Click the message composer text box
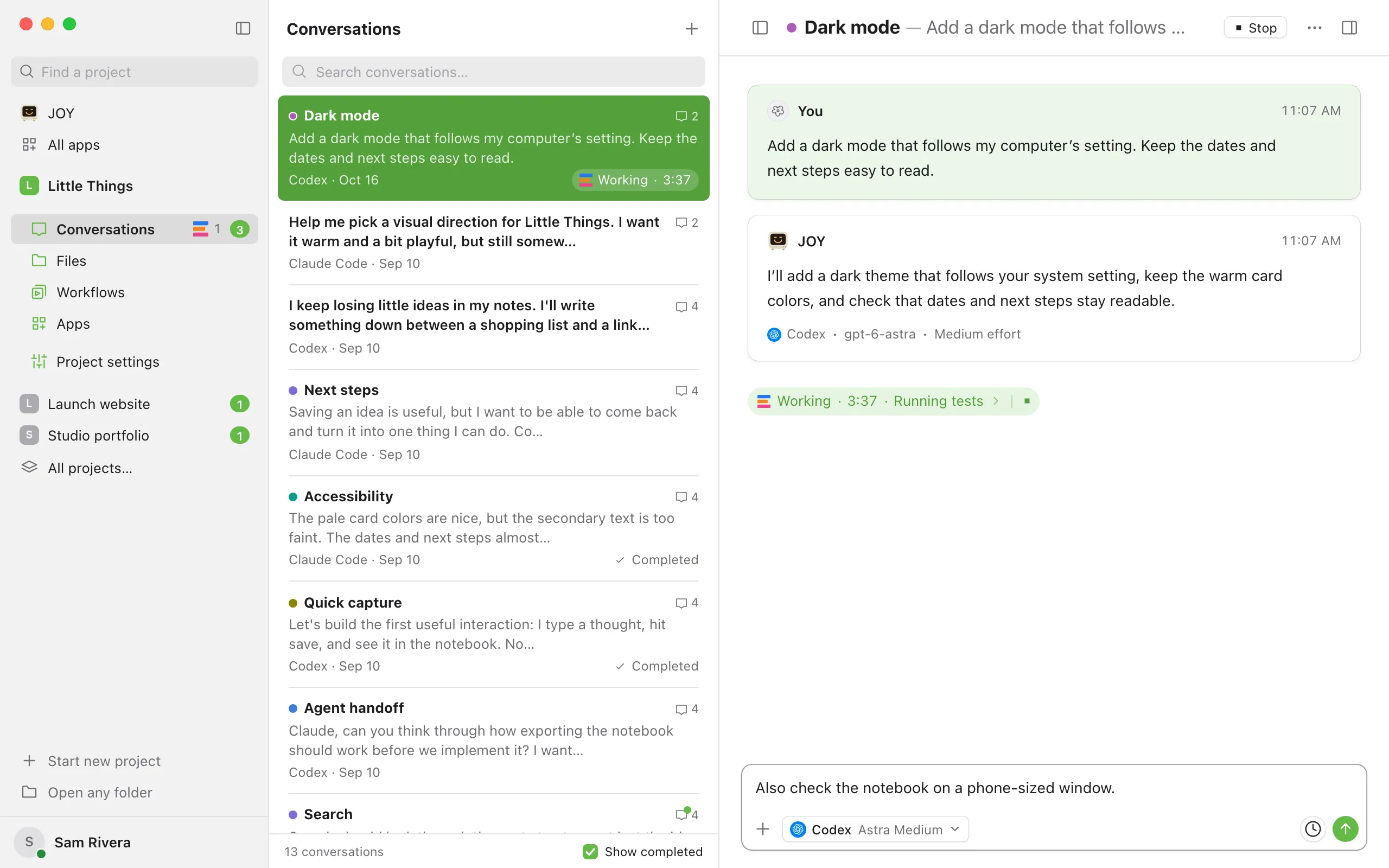The height and width of the screenshot is (868, 1389). [x=1053, y=788]
